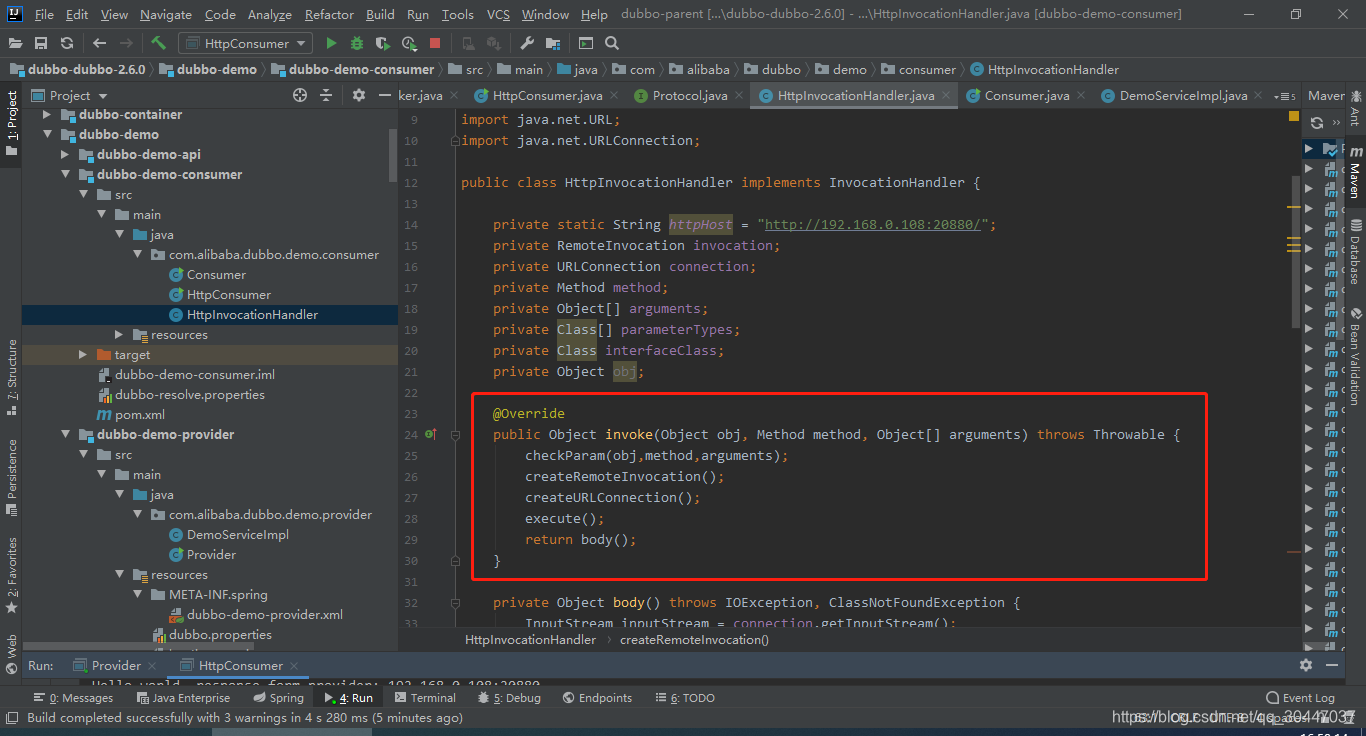Navigate back with the left arrow icon

pyautogui.click(x=99, y=43)
